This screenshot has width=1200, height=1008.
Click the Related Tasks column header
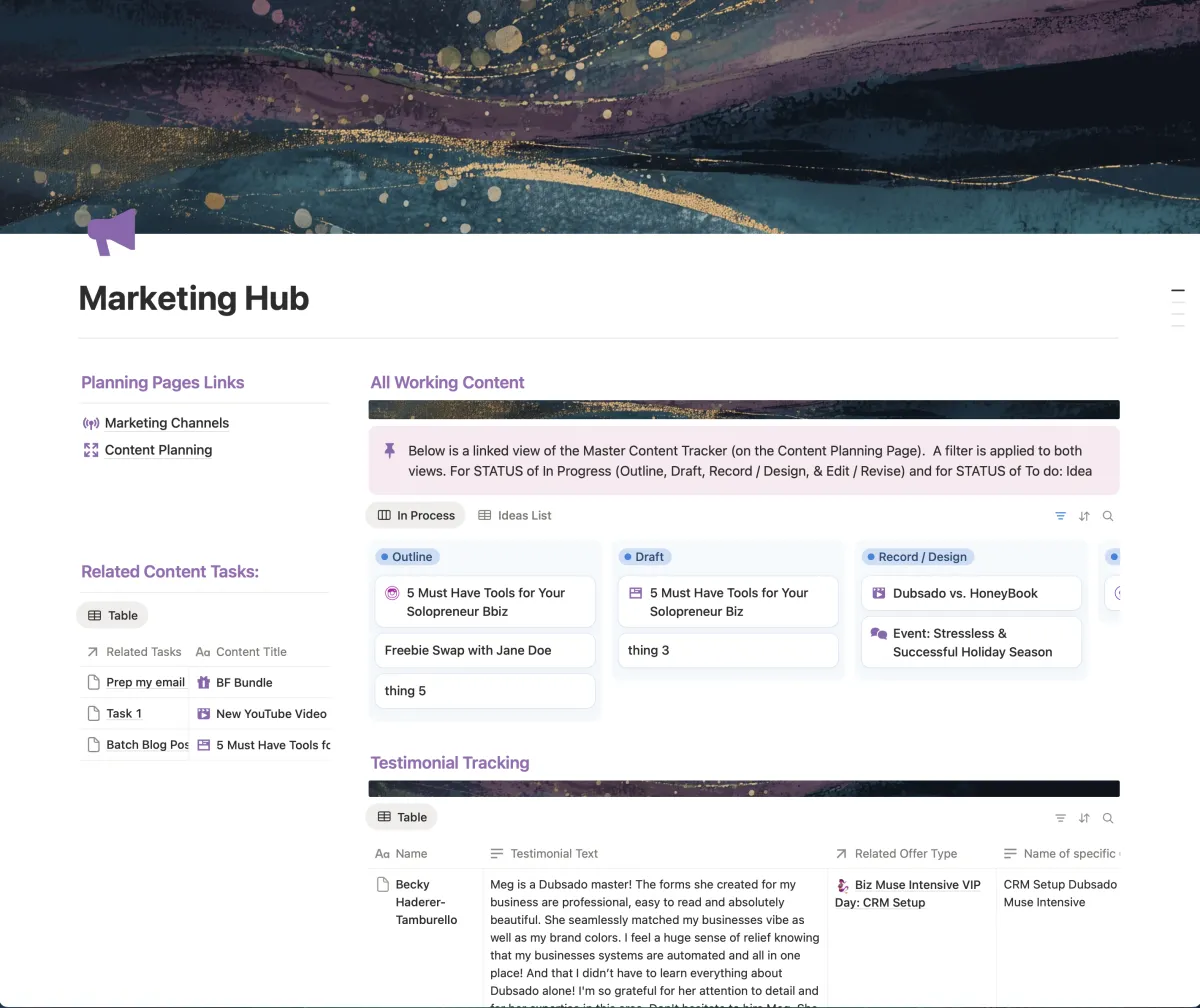pos(134,651)
